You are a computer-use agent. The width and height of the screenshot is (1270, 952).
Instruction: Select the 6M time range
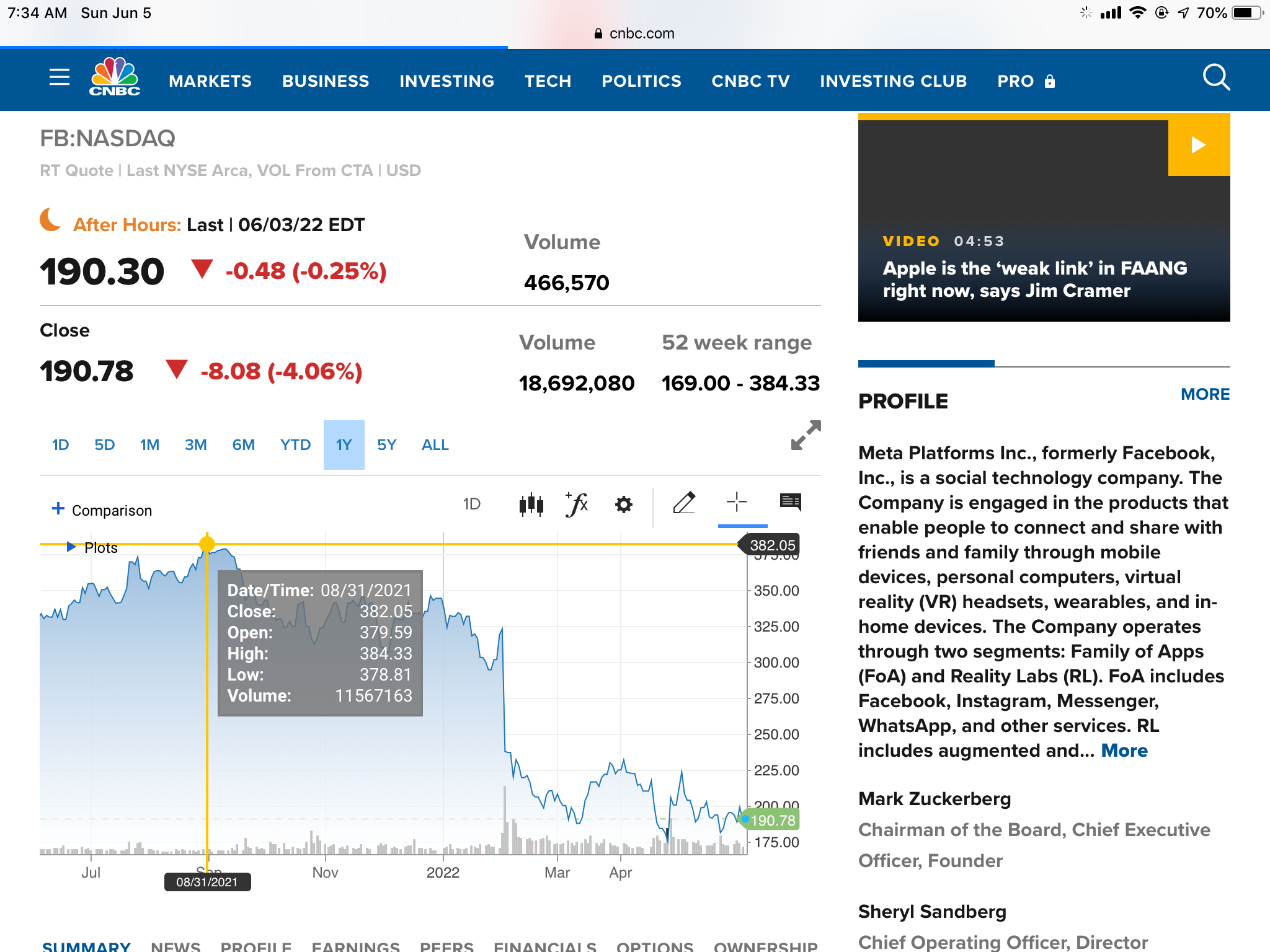pos(243,445)
